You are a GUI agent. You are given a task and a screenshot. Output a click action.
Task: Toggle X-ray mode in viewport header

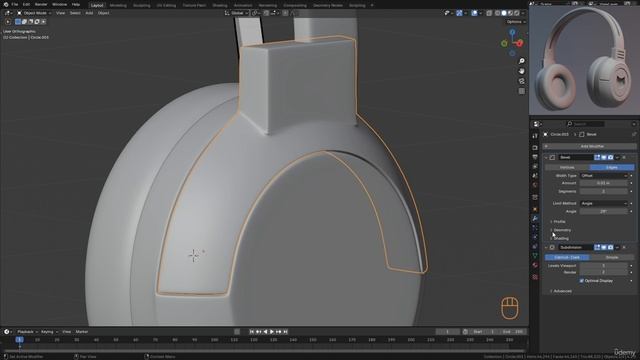489,13
